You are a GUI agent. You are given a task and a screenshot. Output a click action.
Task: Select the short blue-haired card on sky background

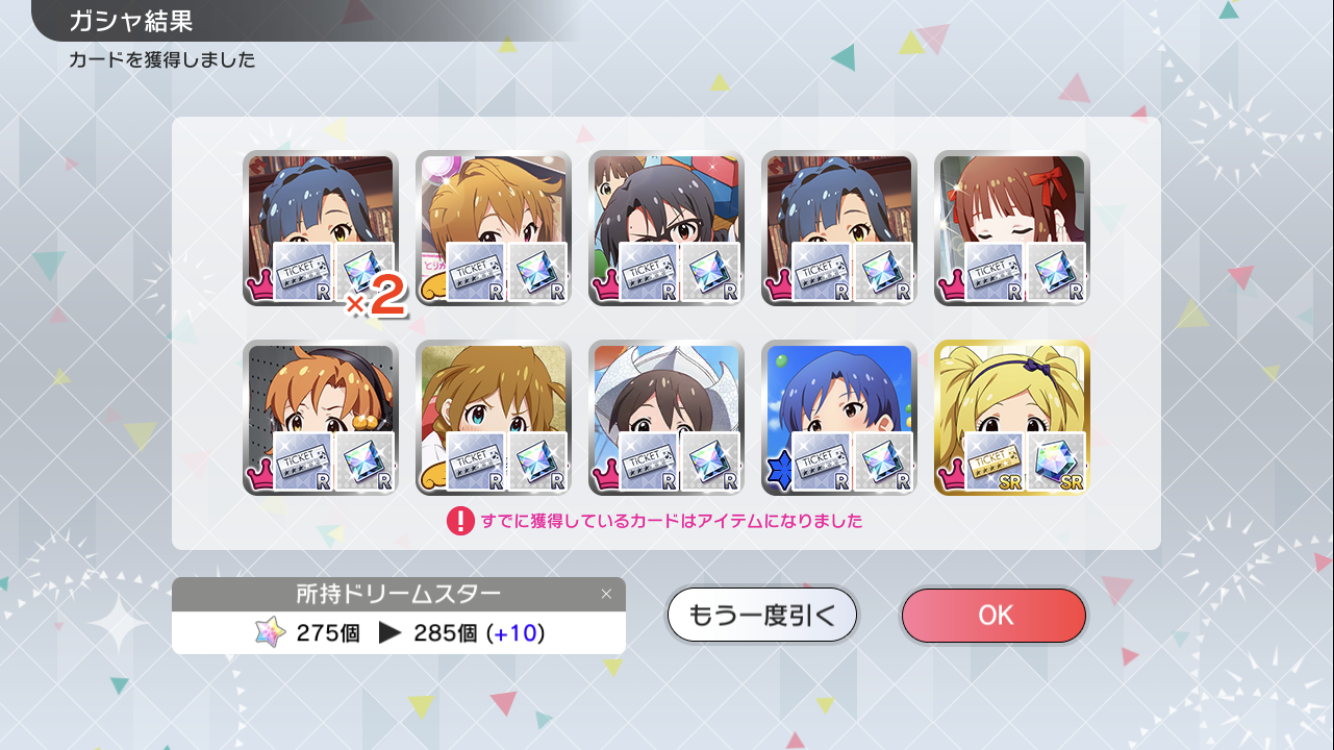839,417
